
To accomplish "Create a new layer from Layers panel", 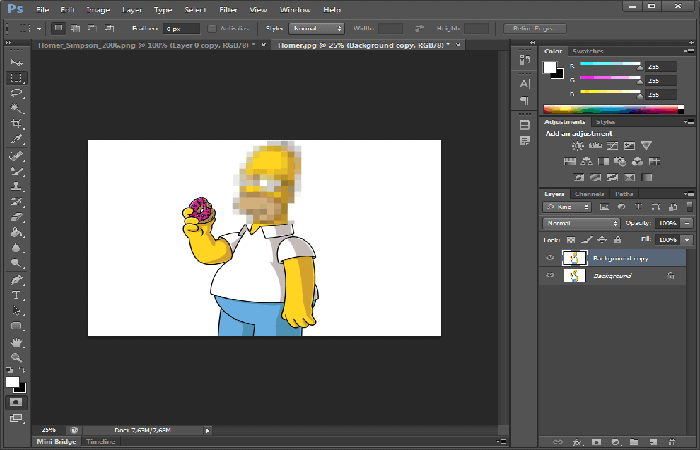I will click(x=653, y=442).
